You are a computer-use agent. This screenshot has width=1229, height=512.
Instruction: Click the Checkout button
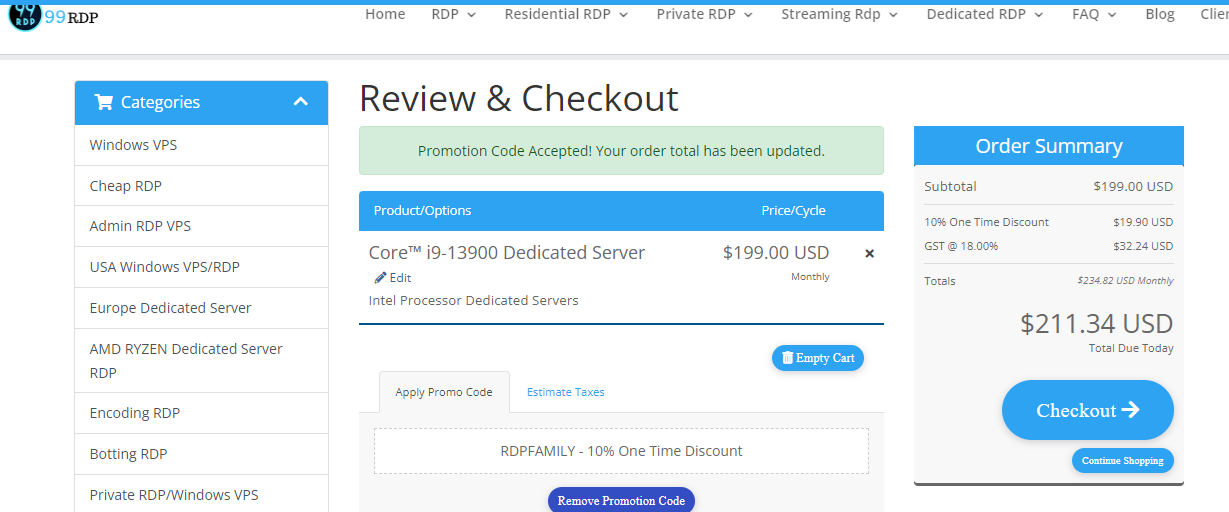coord(1088,410)
